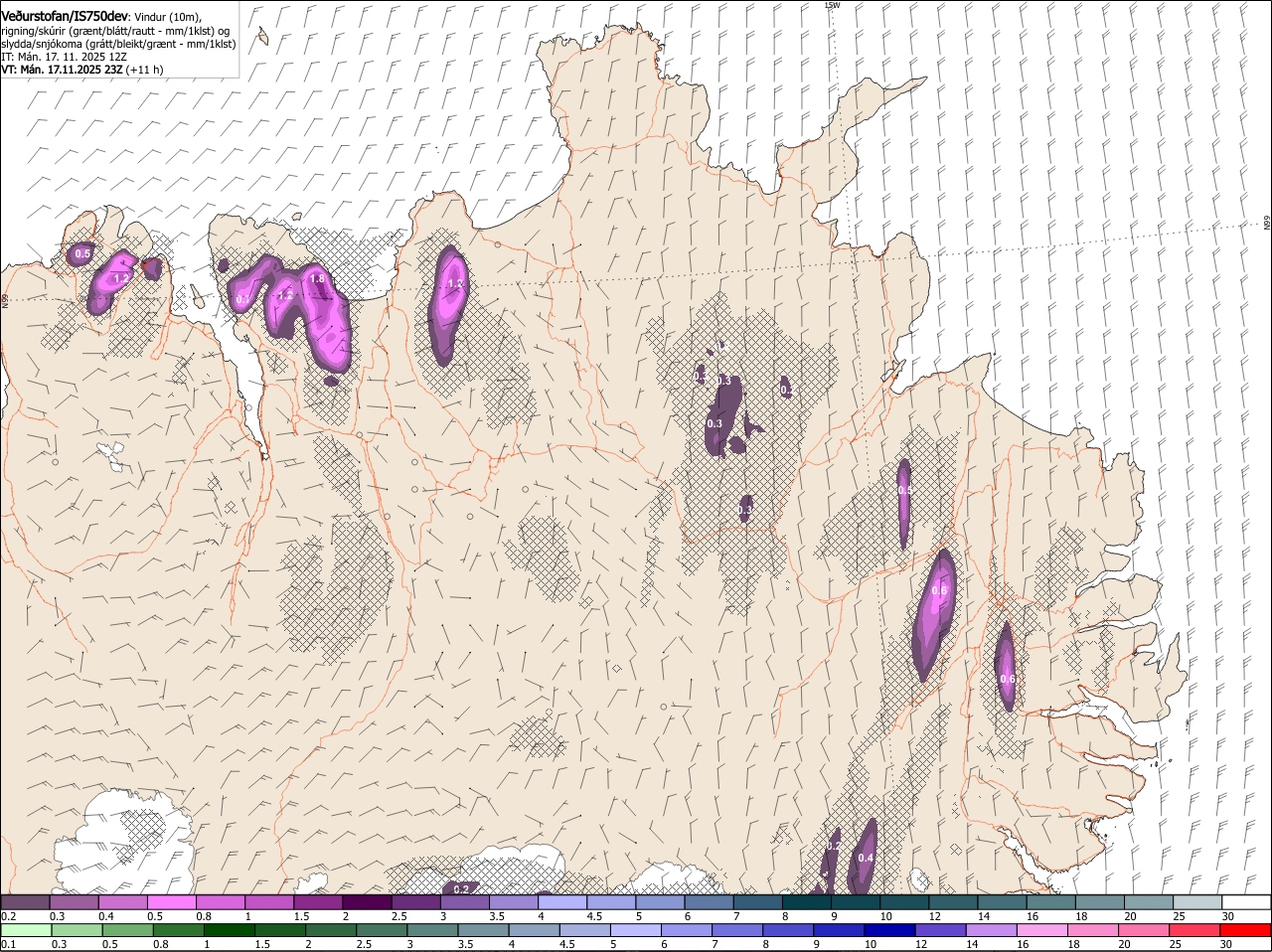Screen dimensions: 1272x952
Task: Pick upper legend swatch between 0.2 and 0.3
Action: pos(25,902)
